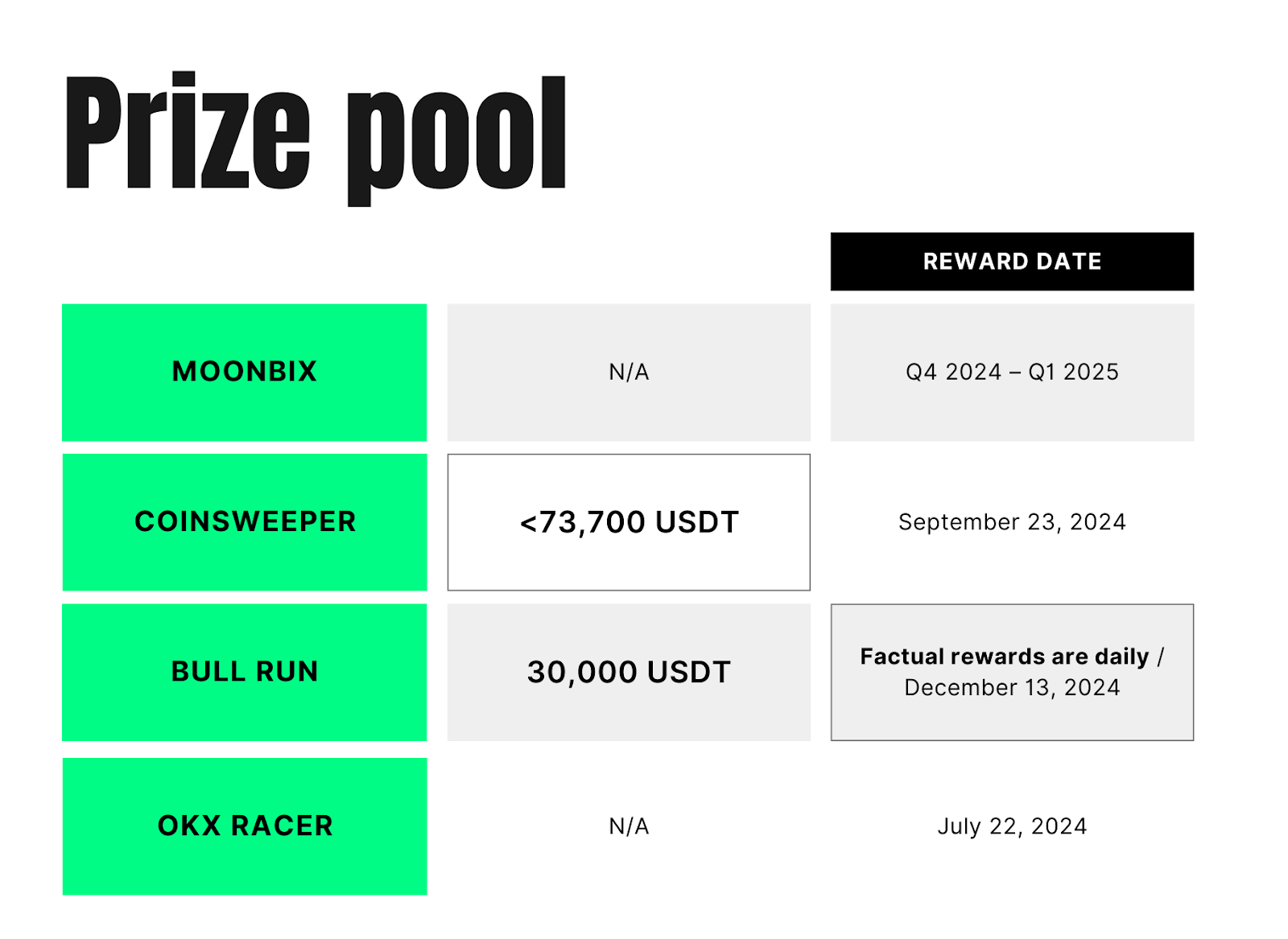This screenshot has width=1288, height=939.
Task: Click the green MOONBIX cell
Action: (245, 372)
